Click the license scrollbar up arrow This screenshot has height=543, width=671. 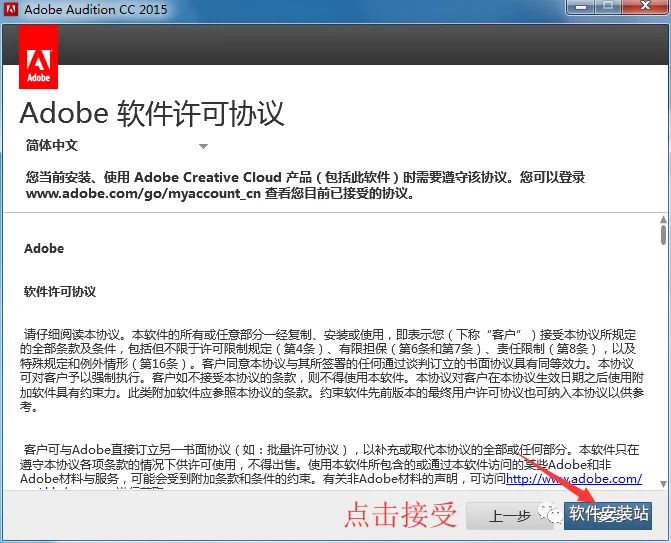(663, 220)
